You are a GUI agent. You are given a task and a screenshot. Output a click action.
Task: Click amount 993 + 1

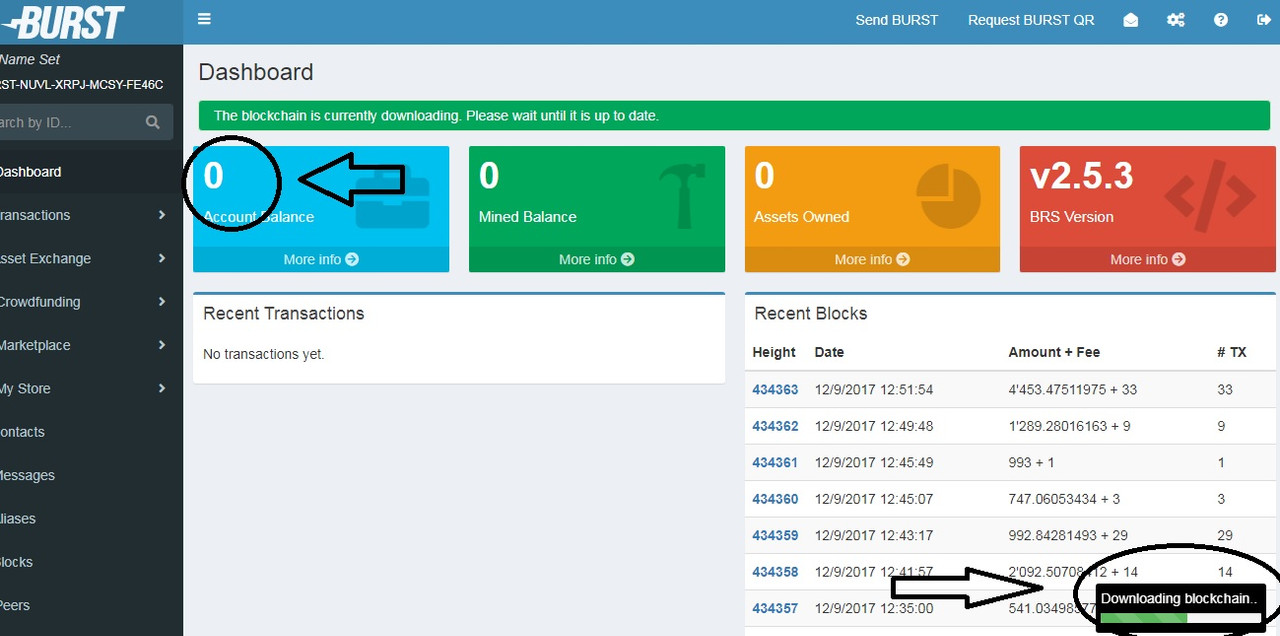pyautogui.click(x=1031, y=462)
